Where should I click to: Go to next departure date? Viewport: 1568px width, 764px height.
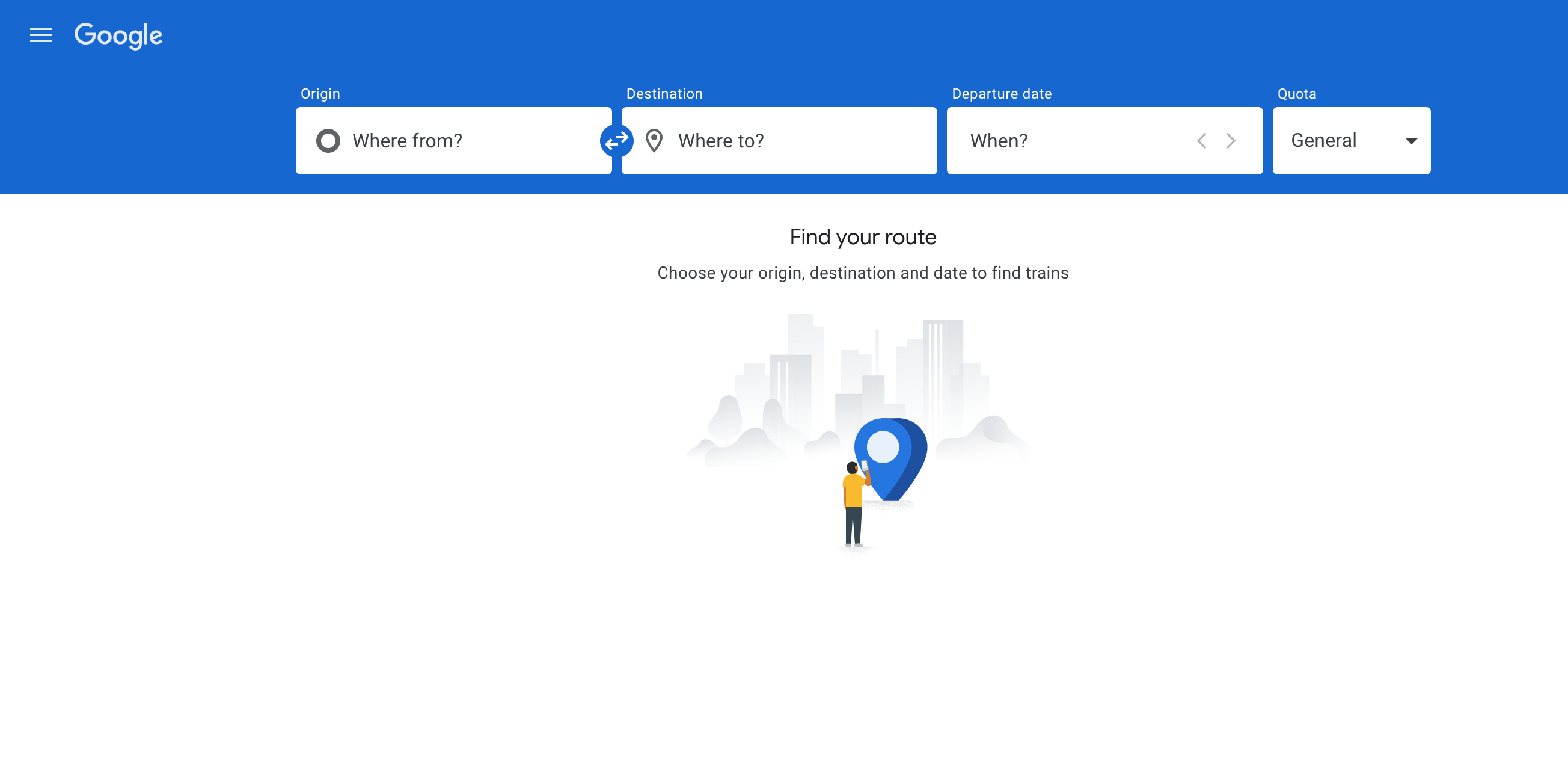(1230, 141)
